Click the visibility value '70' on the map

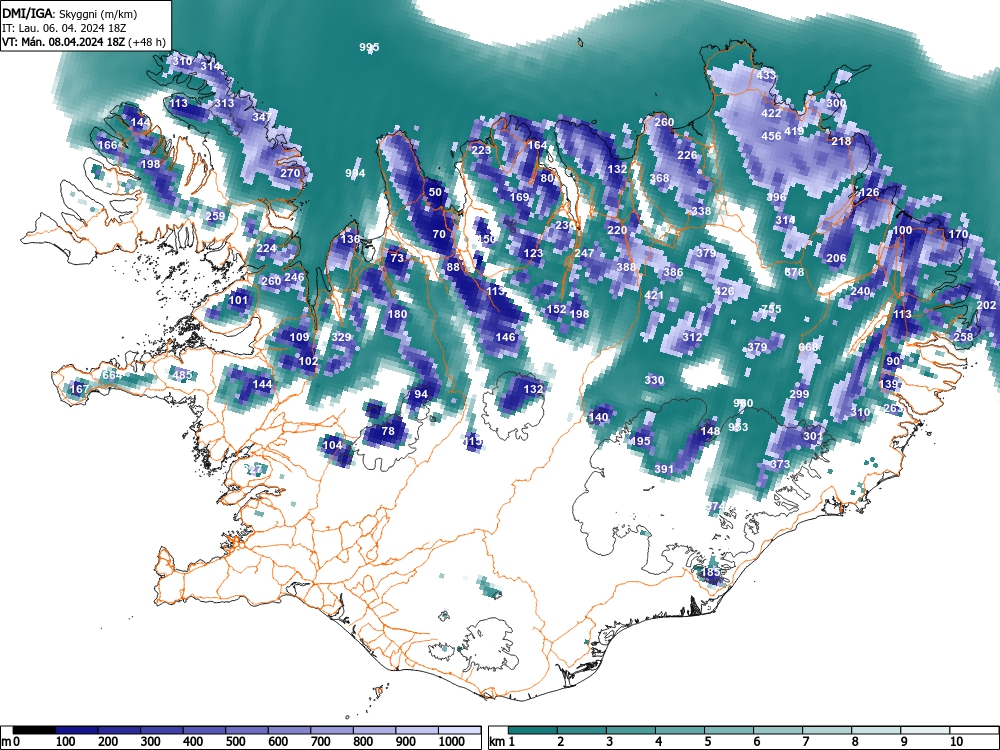pyautogui.click(x=439, y=235)
